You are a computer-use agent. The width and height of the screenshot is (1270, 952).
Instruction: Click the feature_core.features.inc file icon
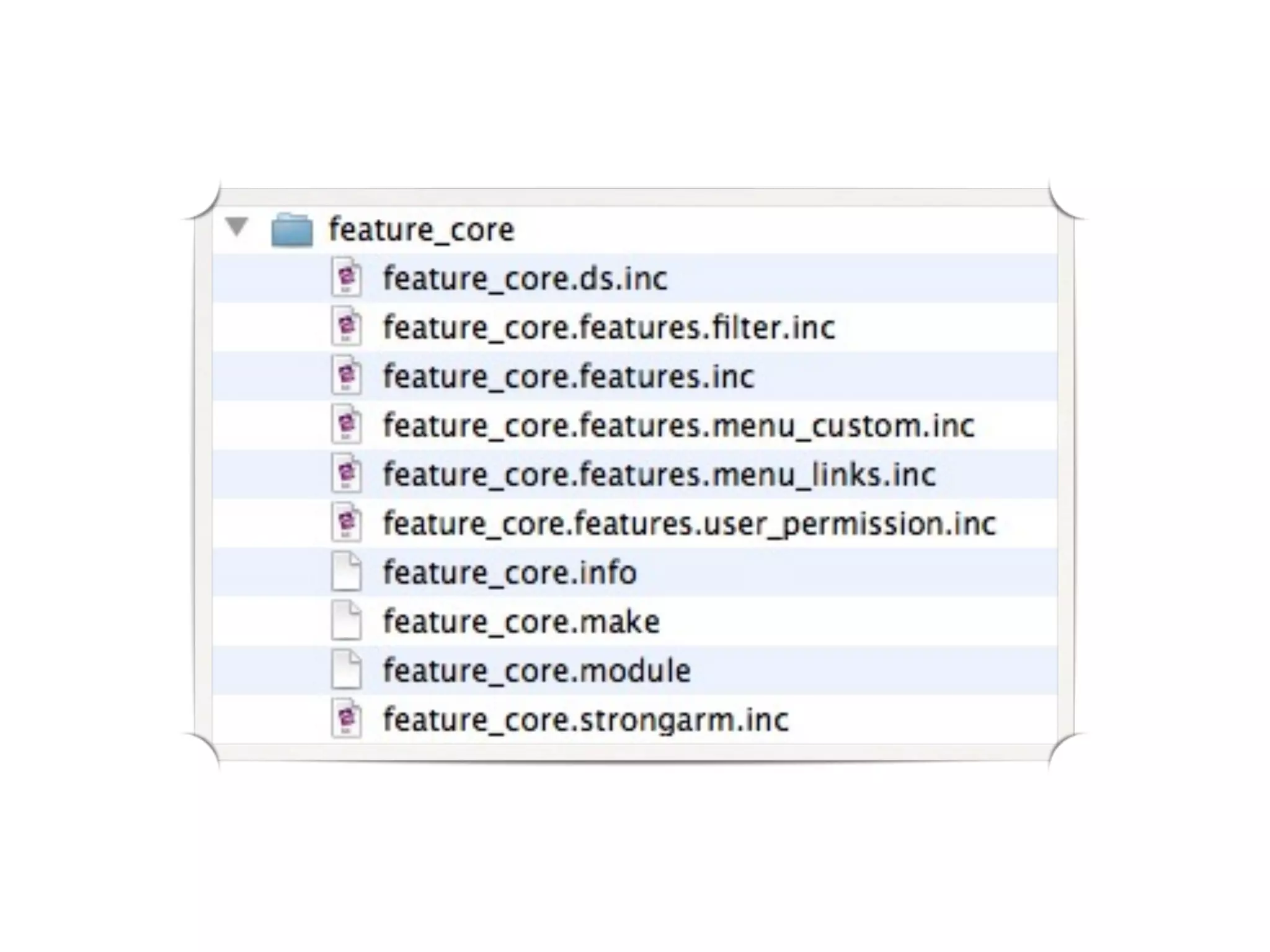pyautogui.click(x=346, y=376)
